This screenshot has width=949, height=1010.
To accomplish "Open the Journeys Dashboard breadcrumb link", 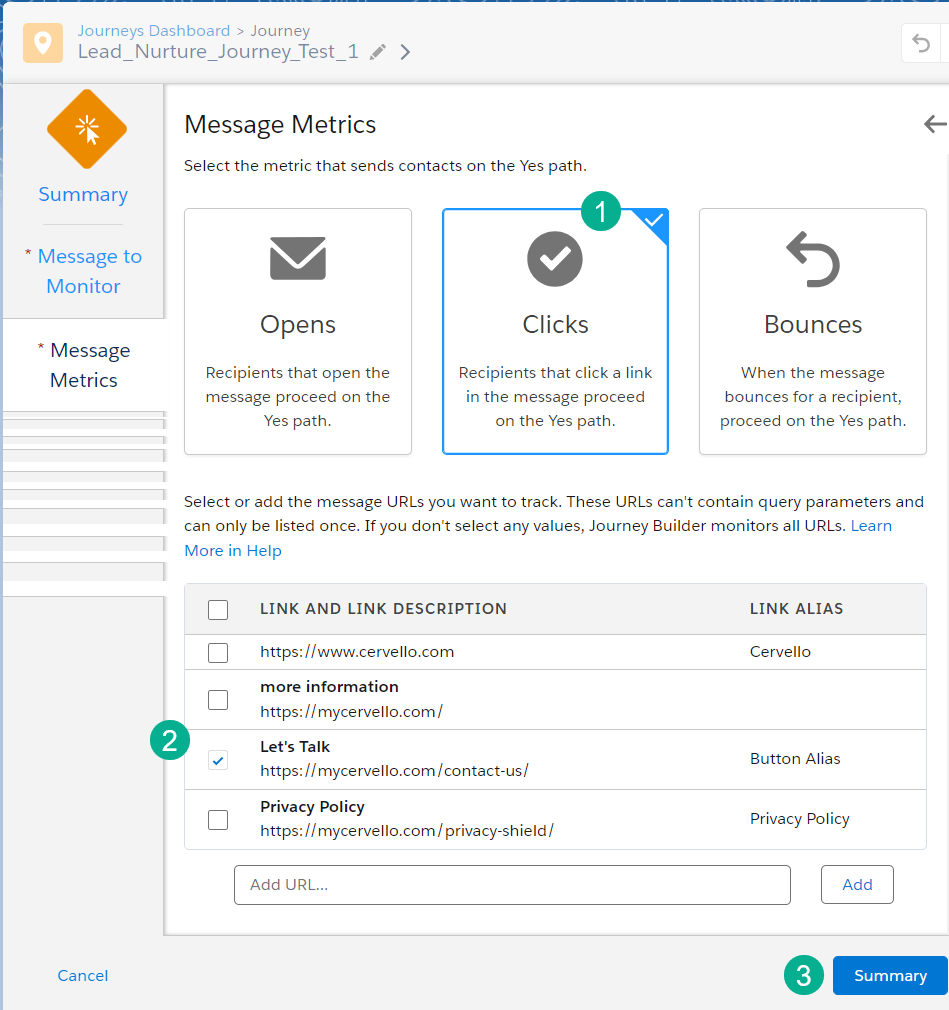I will (154, 31).
